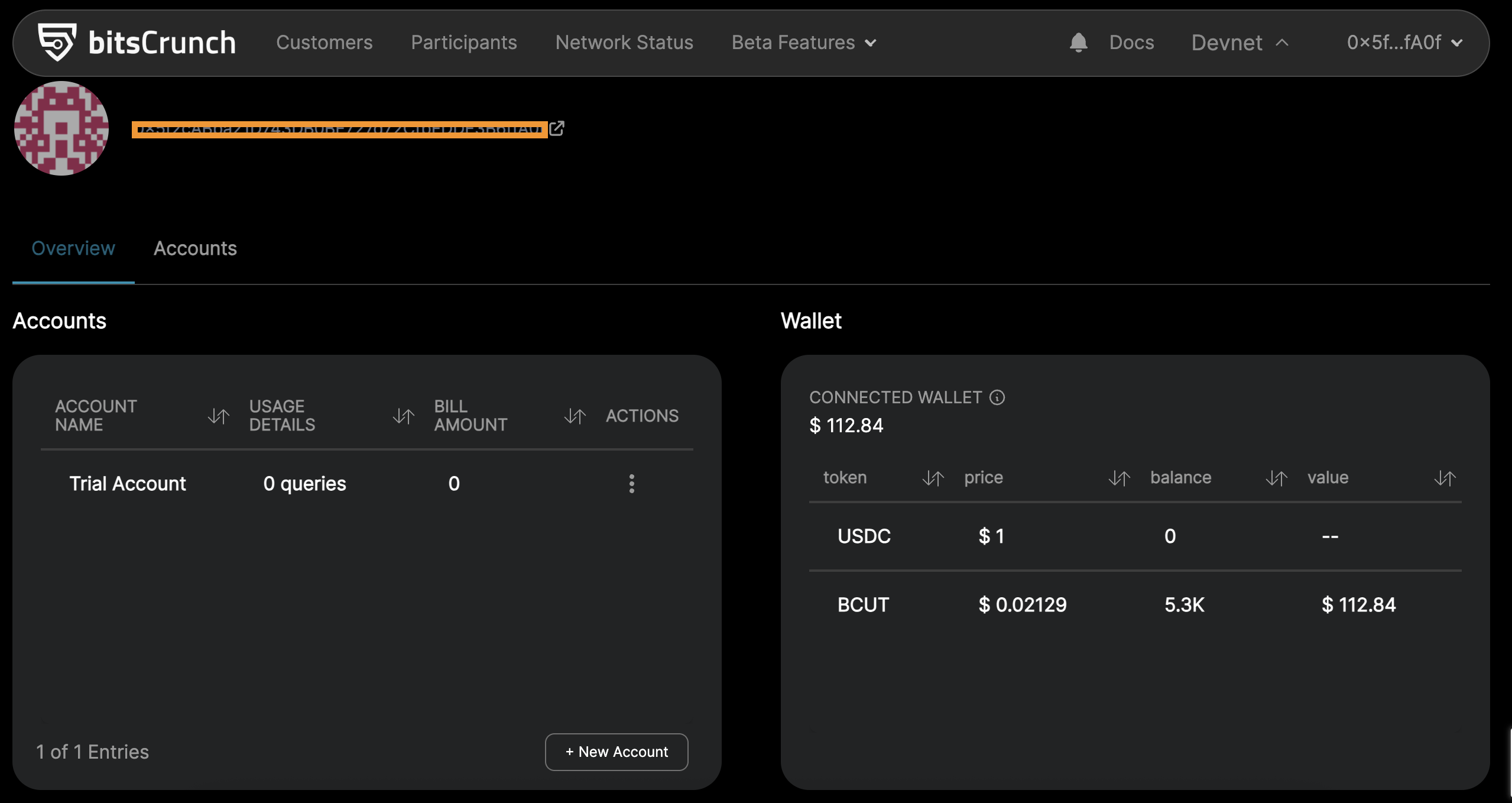The width and height of the screenshot is (1512, 803).
Task: Sort wallet table by value
Action: 1445,478
